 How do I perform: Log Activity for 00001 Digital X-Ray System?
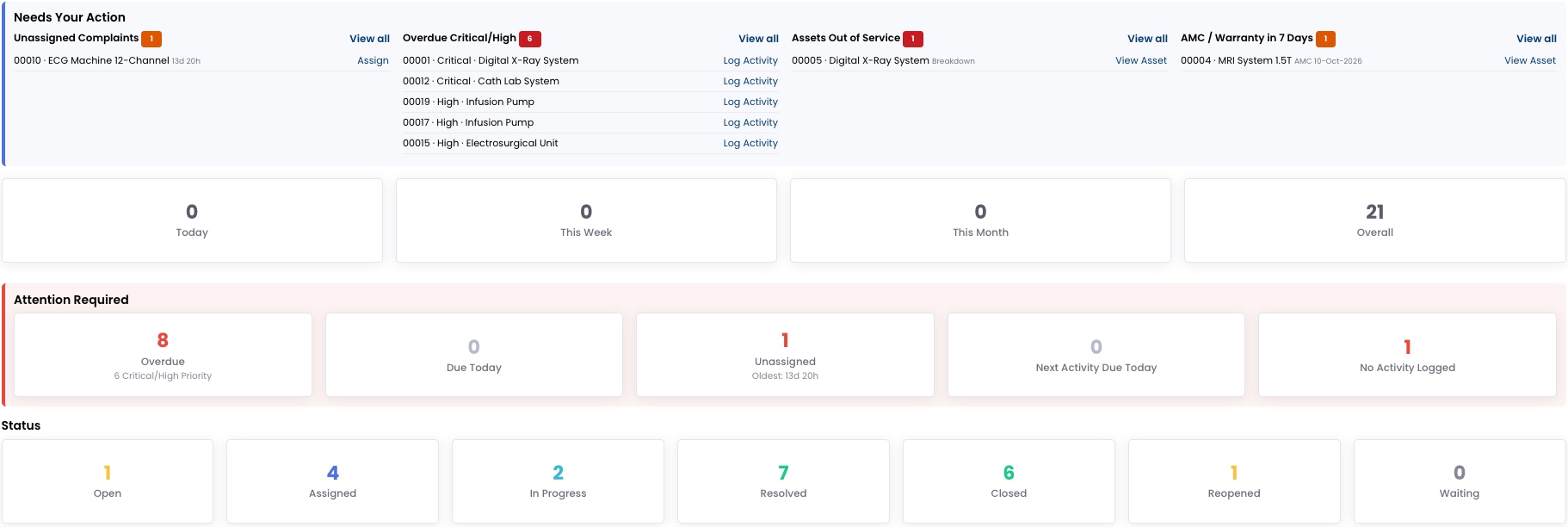tap(750, 60)
